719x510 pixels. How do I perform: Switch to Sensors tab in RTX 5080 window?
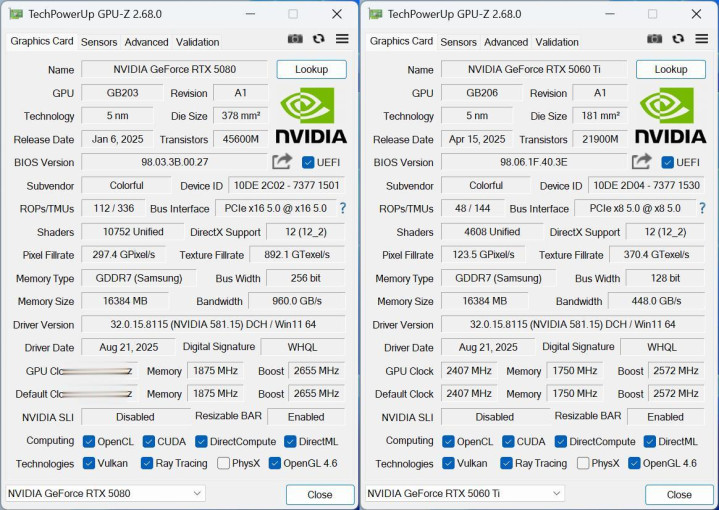click(99, 42)
